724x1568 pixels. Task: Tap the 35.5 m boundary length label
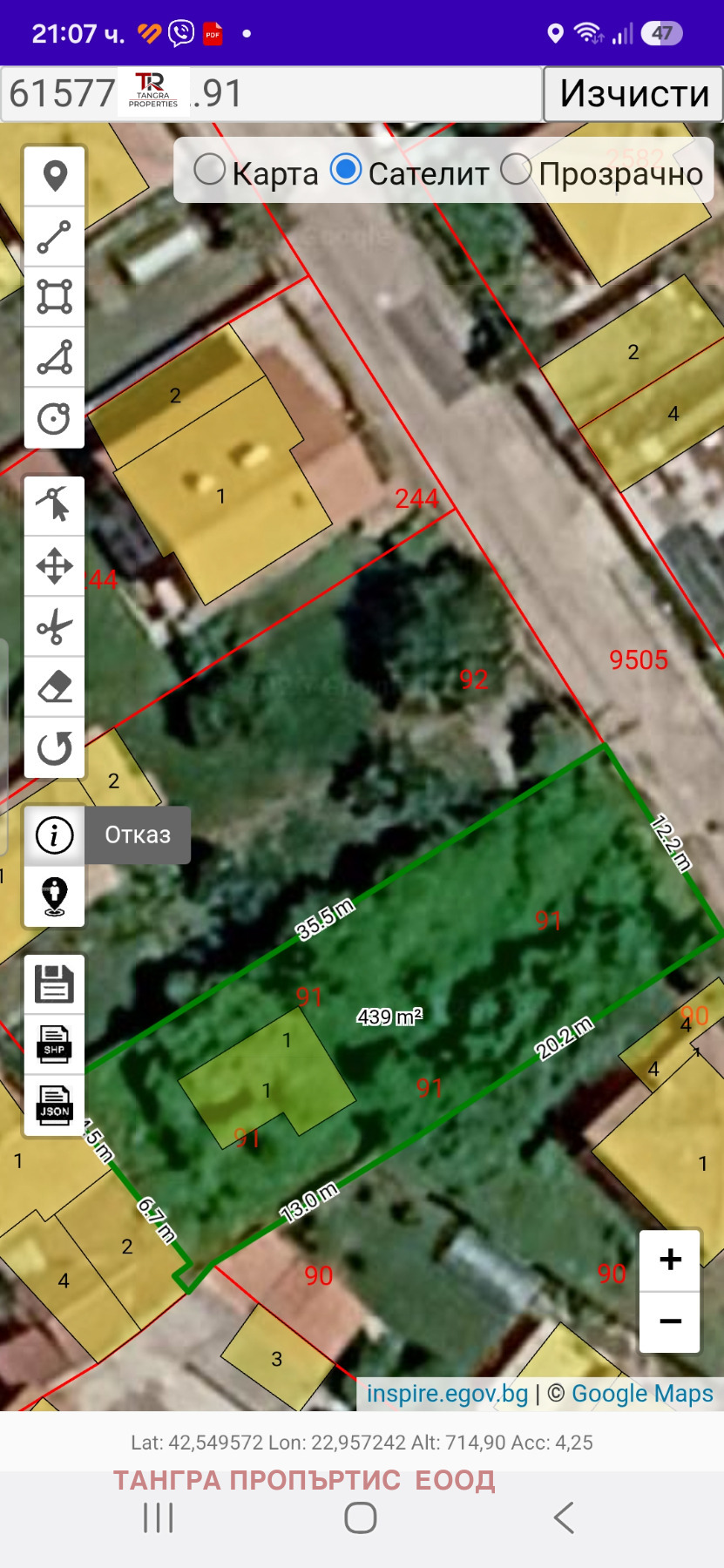click(x=325, y=920)
